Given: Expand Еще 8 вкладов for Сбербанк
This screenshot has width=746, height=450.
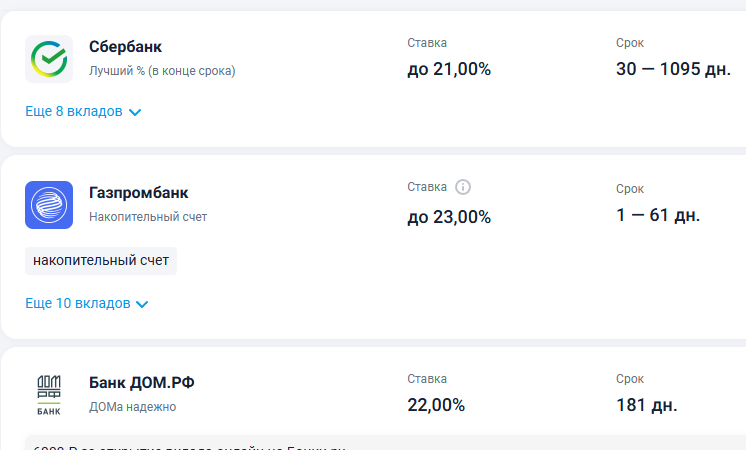Looking at the screenshot, I should pos(74,112).
